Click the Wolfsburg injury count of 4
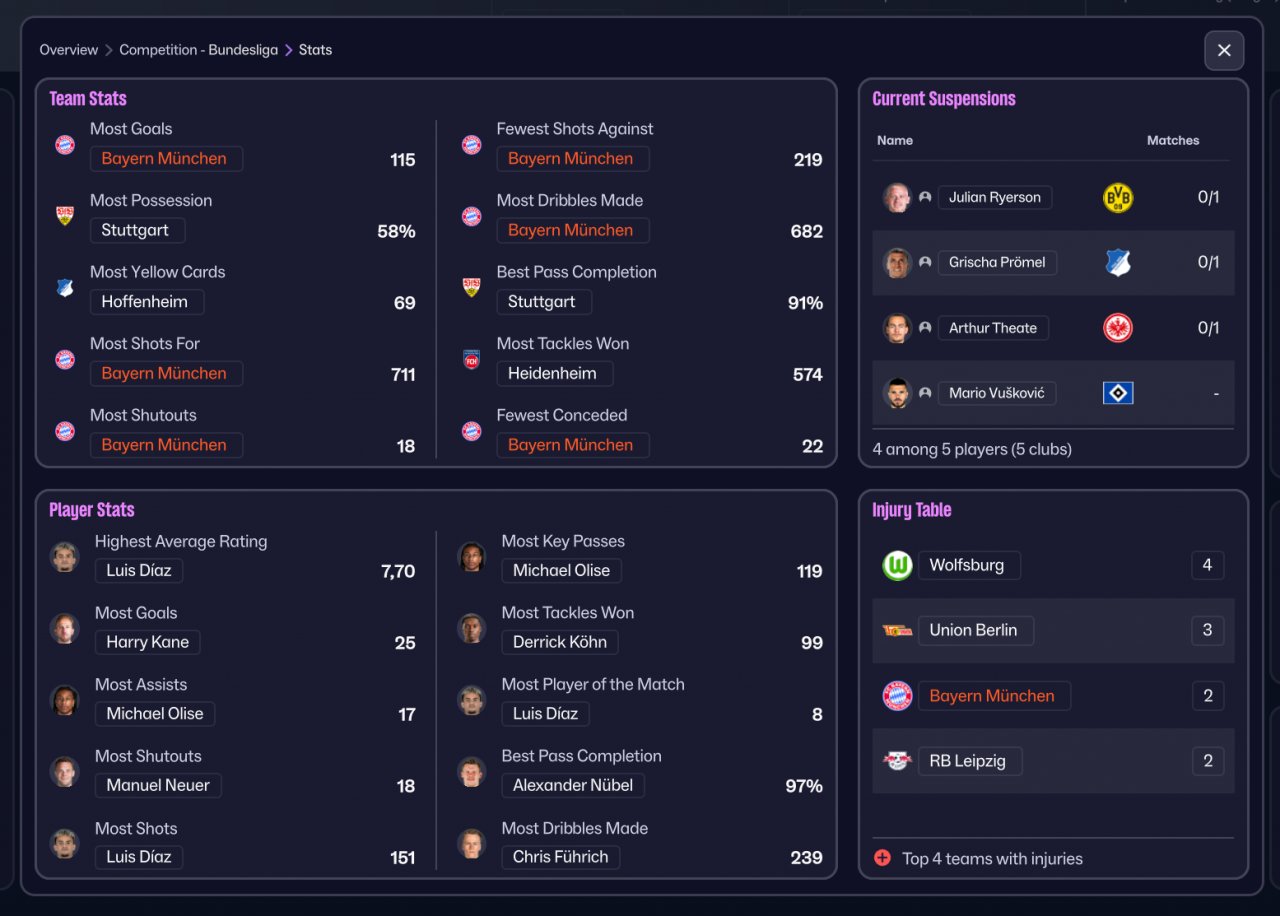Viewport: 1280px width, 916px height. pyautogui.click(x=1207, y=566)
